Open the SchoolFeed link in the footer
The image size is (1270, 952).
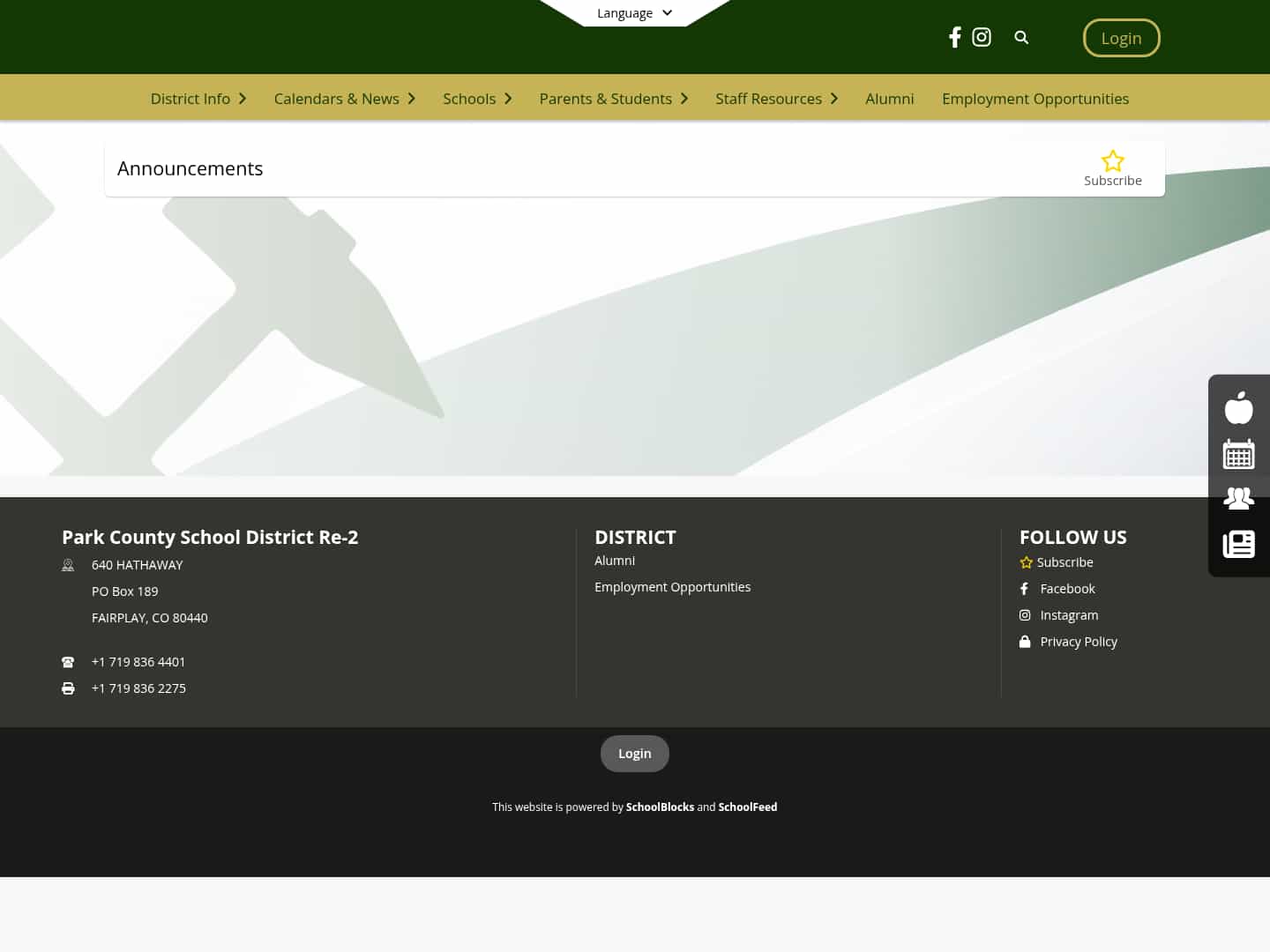[x=747, y=807]
